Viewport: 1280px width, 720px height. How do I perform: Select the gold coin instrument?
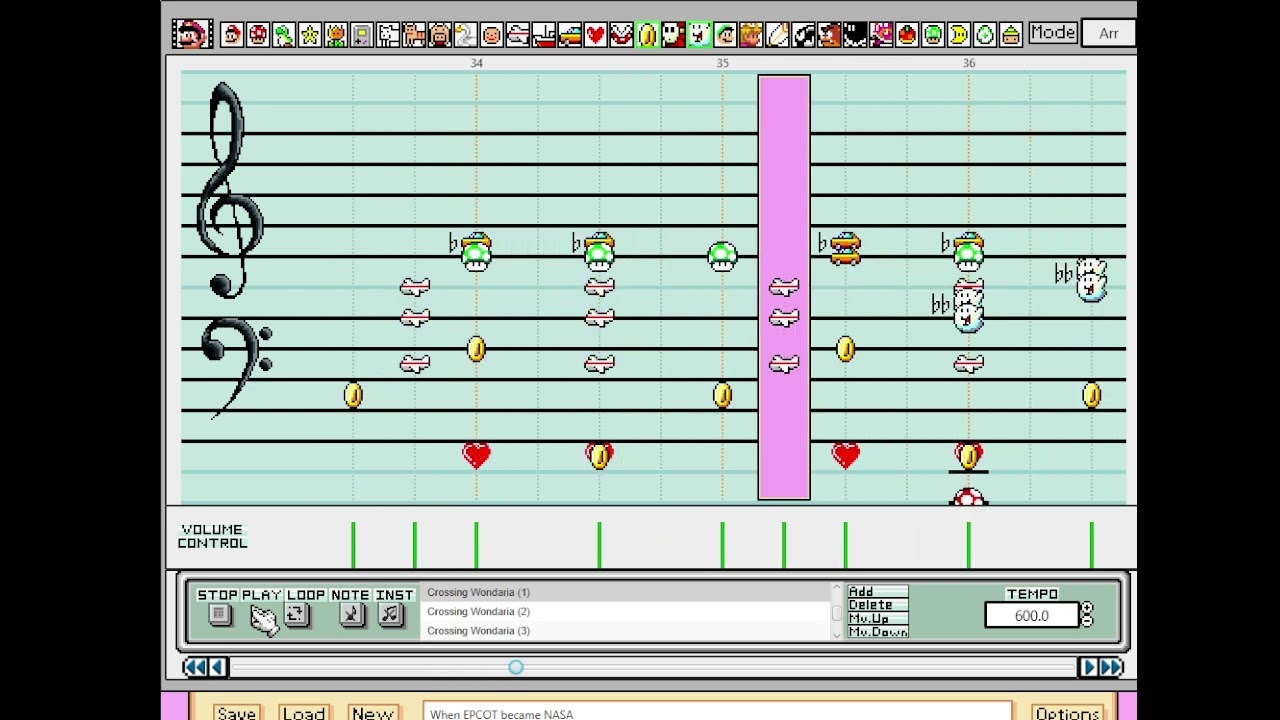[648, 35]
